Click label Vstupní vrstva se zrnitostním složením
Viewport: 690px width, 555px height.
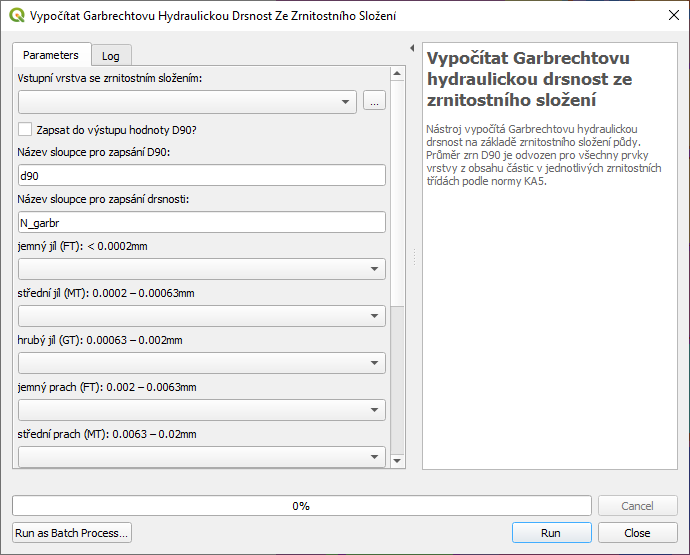tap(110, 78)
